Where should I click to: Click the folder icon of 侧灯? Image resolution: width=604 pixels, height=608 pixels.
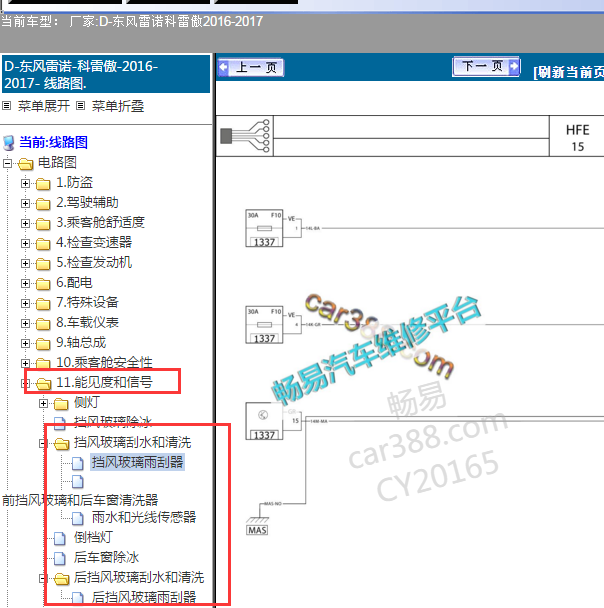pos(61,404)
